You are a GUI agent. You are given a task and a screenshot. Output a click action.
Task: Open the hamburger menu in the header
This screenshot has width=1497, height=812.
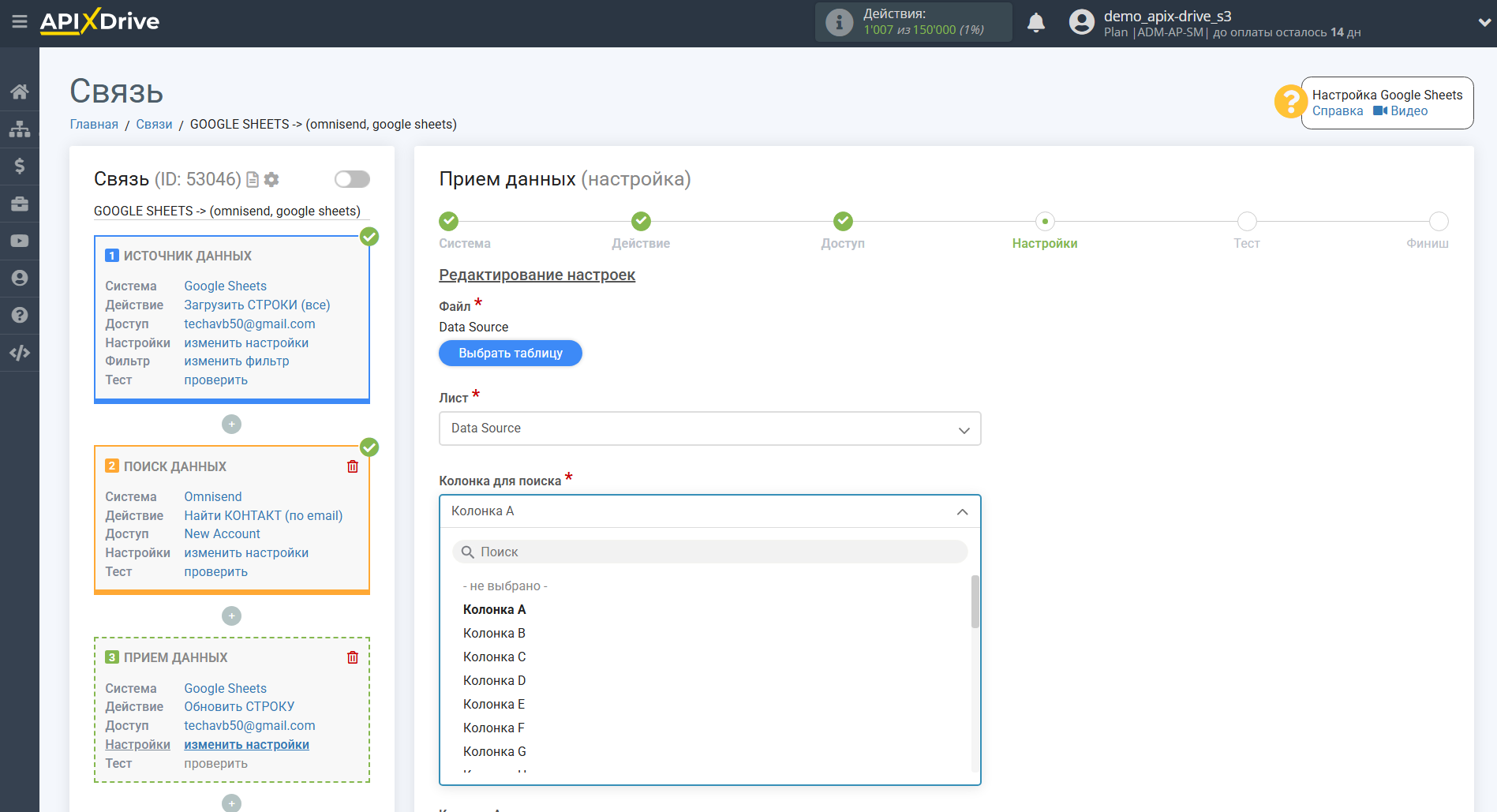[x=19, y=21]
